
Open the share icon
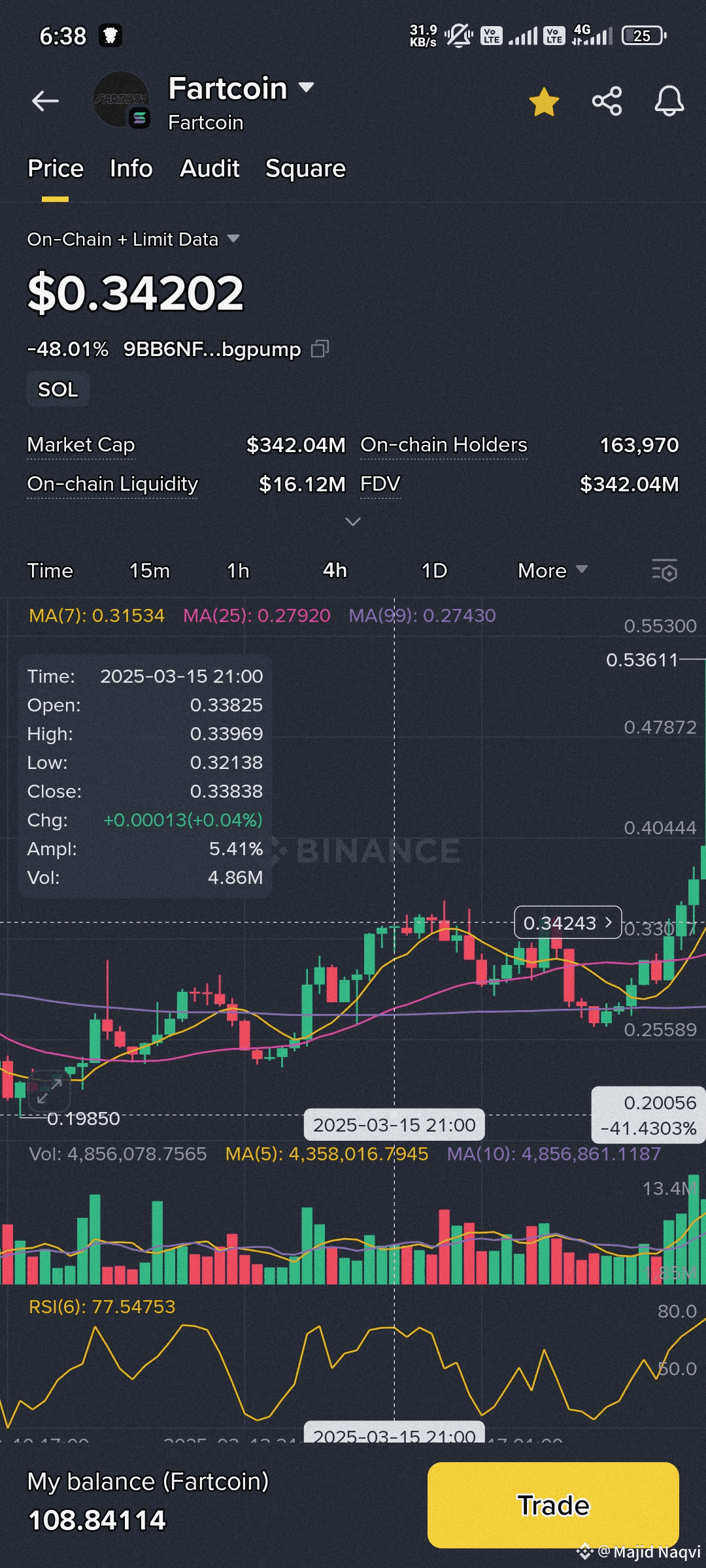tap(607, 101)
